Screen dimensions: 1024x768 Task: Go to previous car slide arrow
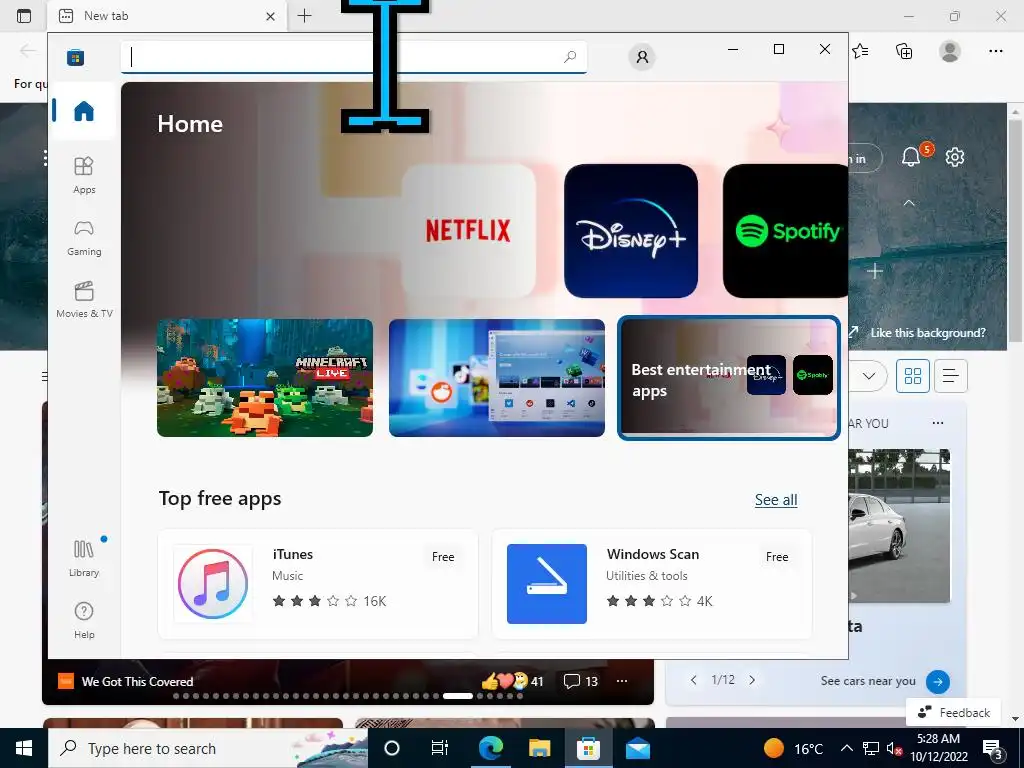[694, 680]
